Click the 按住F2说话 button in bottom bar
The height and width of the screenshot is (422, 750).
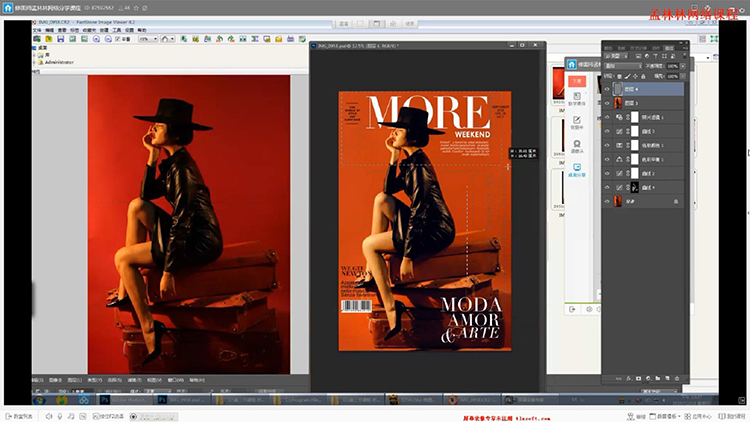[x=109, y=416]
